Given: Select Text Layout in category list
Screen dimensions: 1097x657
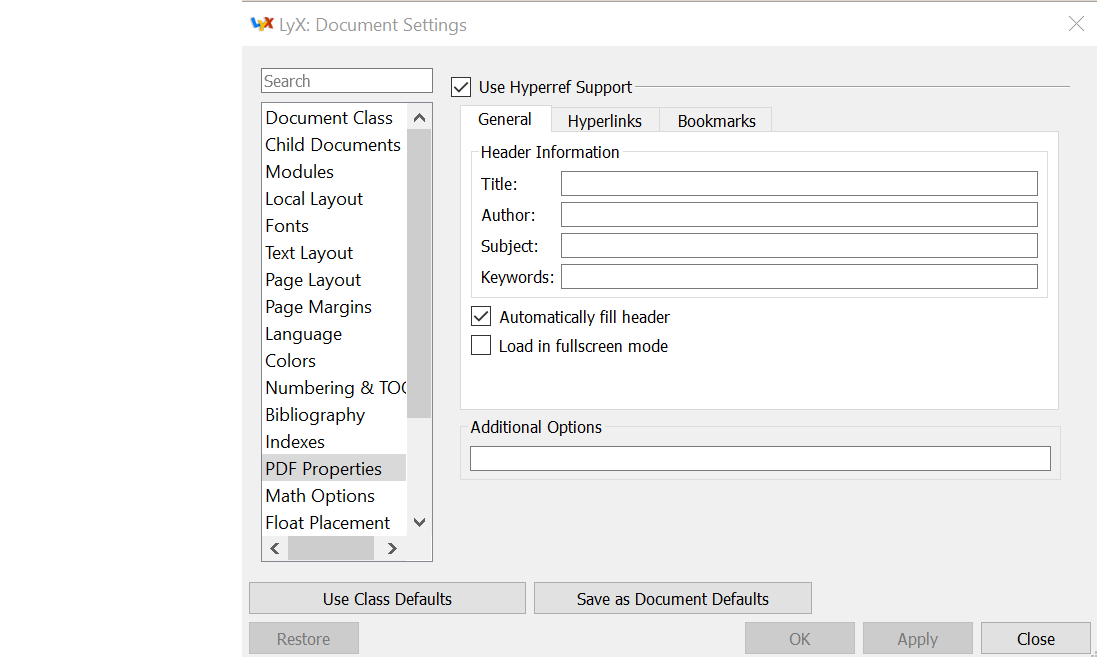Looking at the screenshot, I should click(334, 253).
